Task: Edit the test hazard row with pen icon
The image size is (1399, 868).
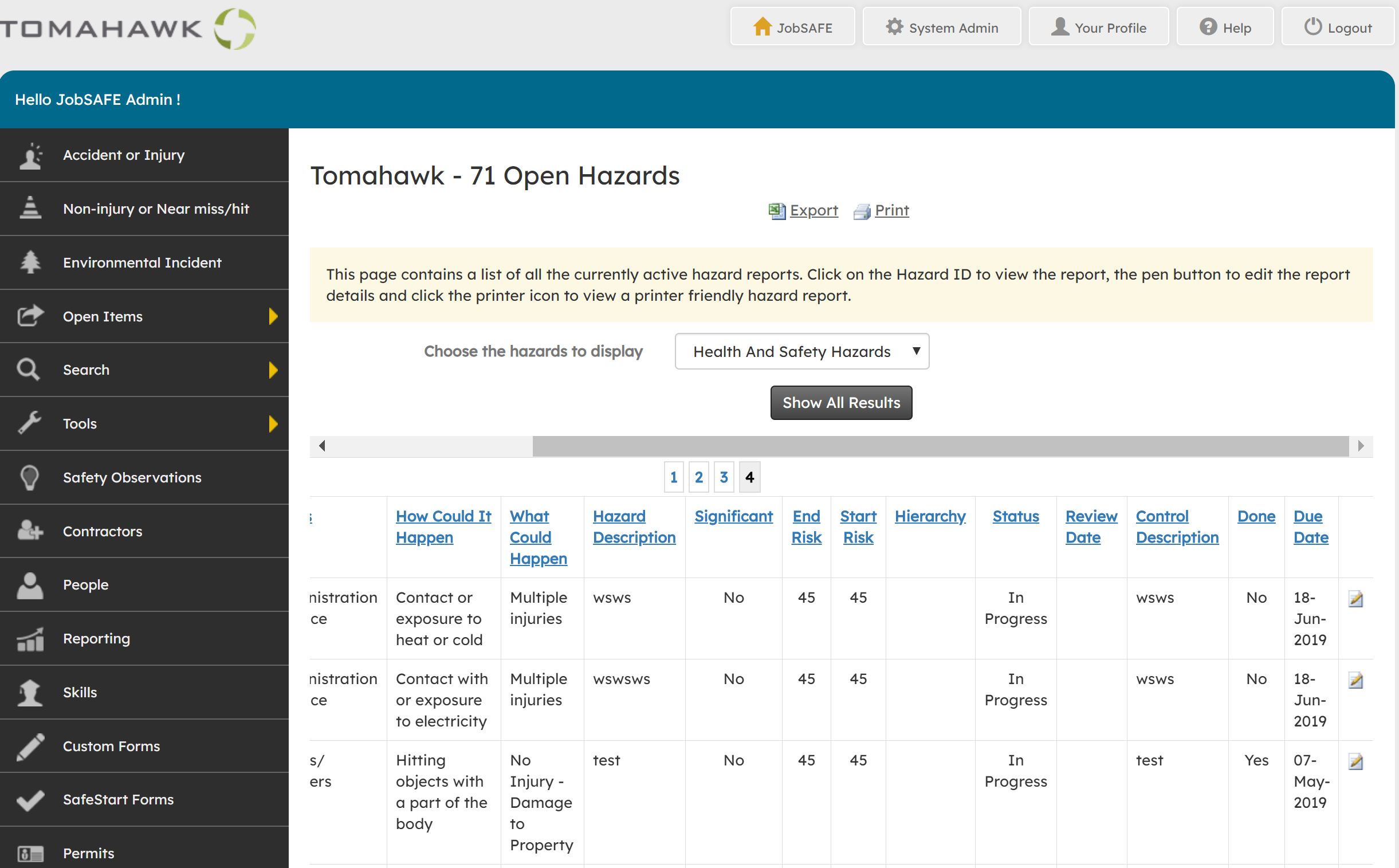Action: pos(1355,762)
